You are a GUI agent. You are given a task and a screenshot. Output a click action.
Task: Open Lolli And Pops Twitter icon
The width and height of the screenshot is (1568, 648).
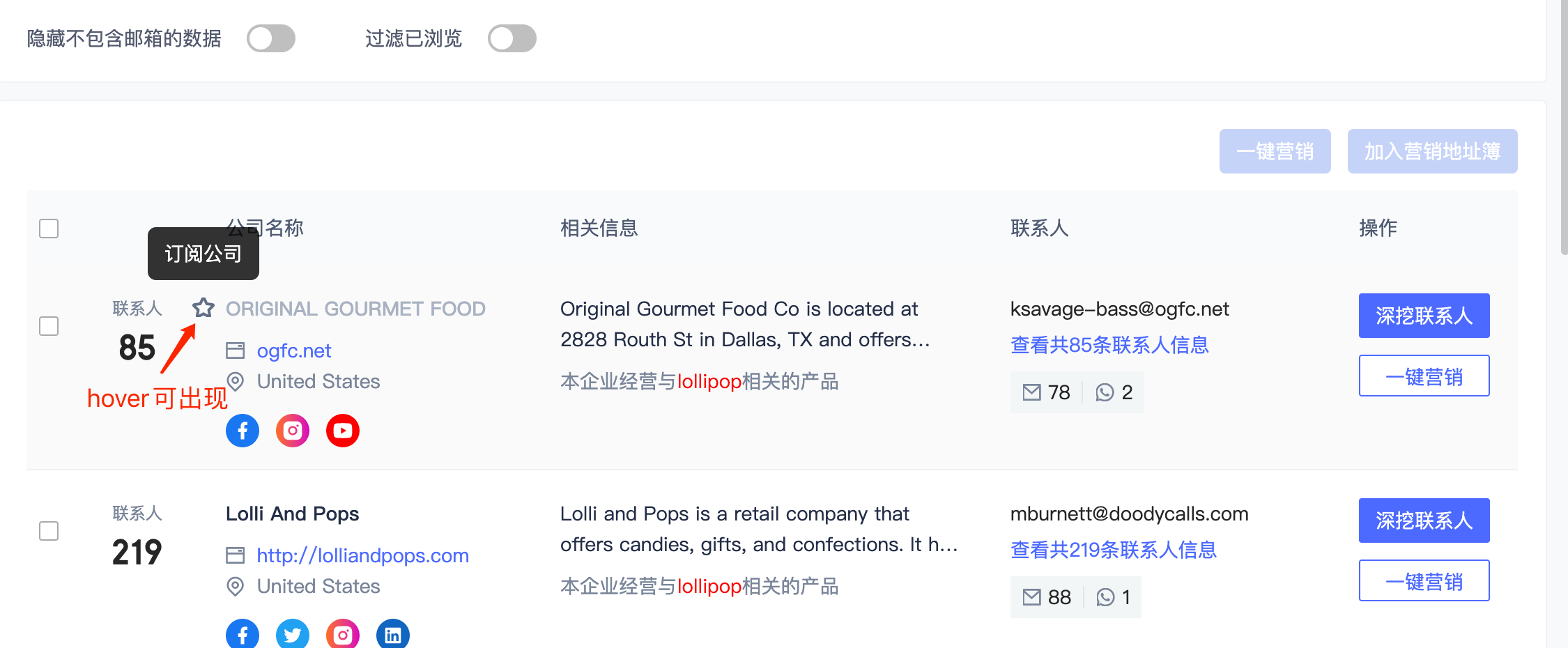pos(293,633)
